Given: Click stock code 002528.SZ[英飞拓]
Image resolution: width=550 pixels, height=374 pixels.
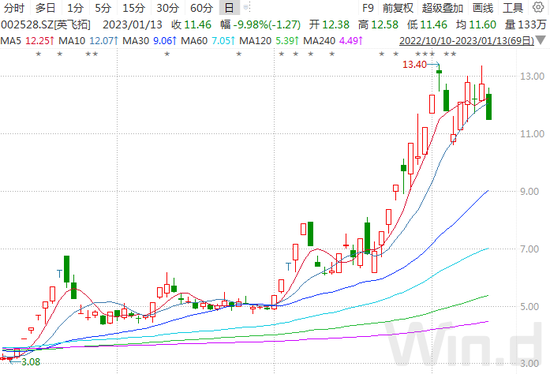Looking at the screenshot, I should pyautogui.click(x=46, y=25).
